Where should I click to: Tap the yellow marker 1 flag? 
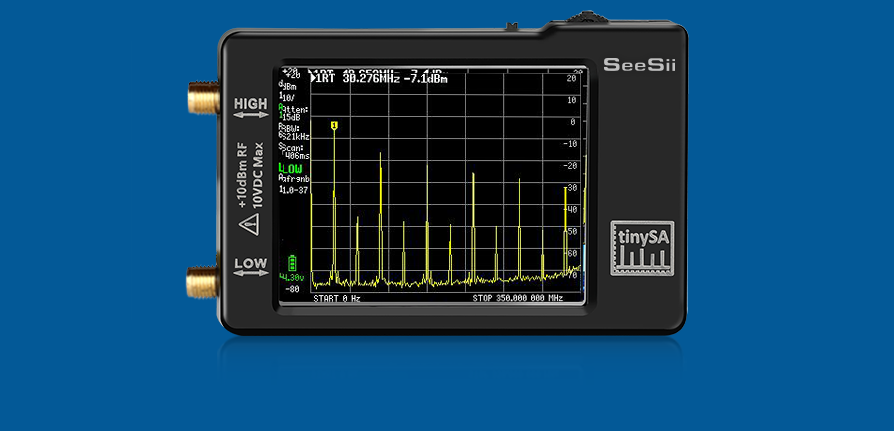pyautogui.click(x=334, y=125)
